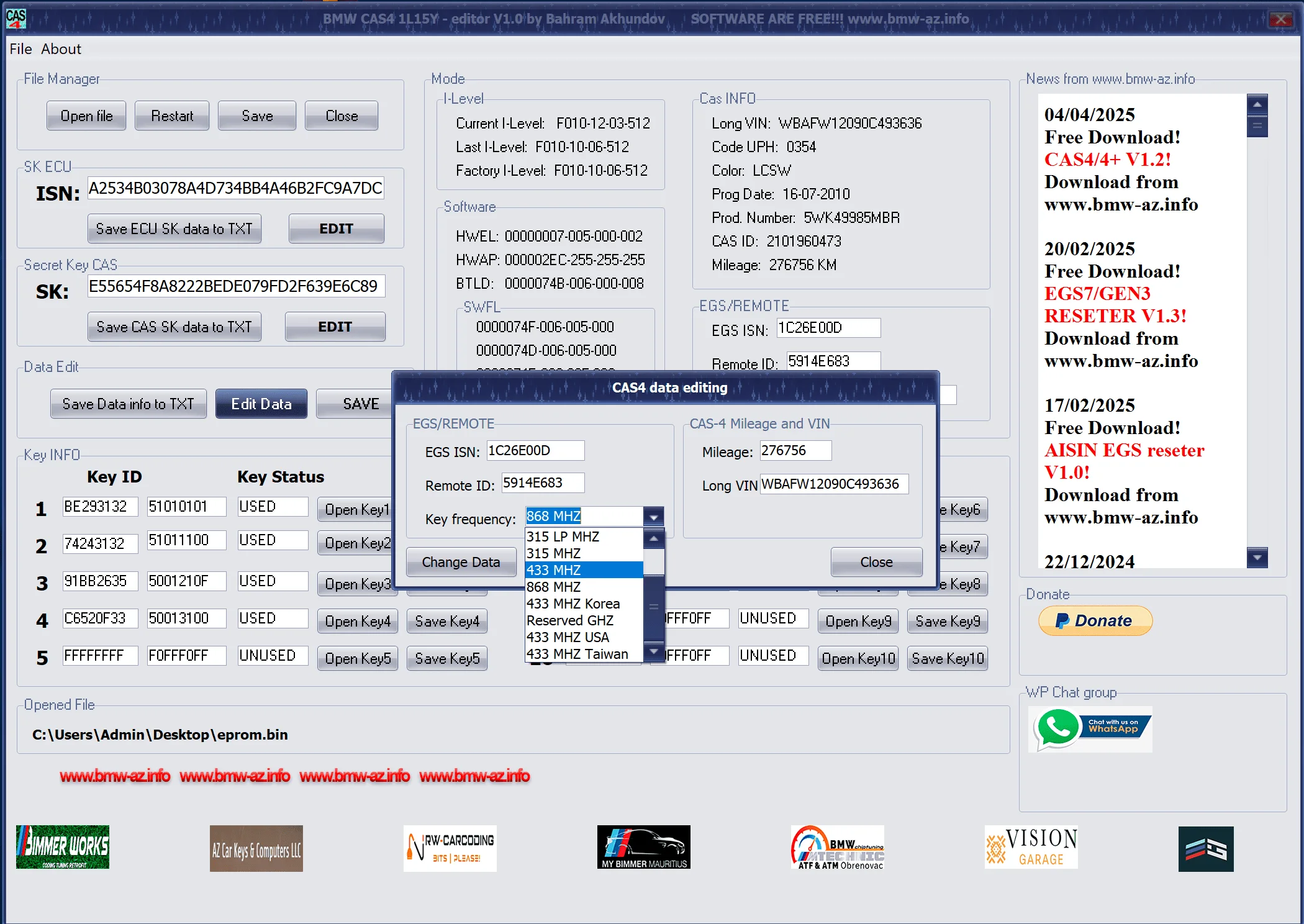Click Open Key9 button

pos(858,622)
